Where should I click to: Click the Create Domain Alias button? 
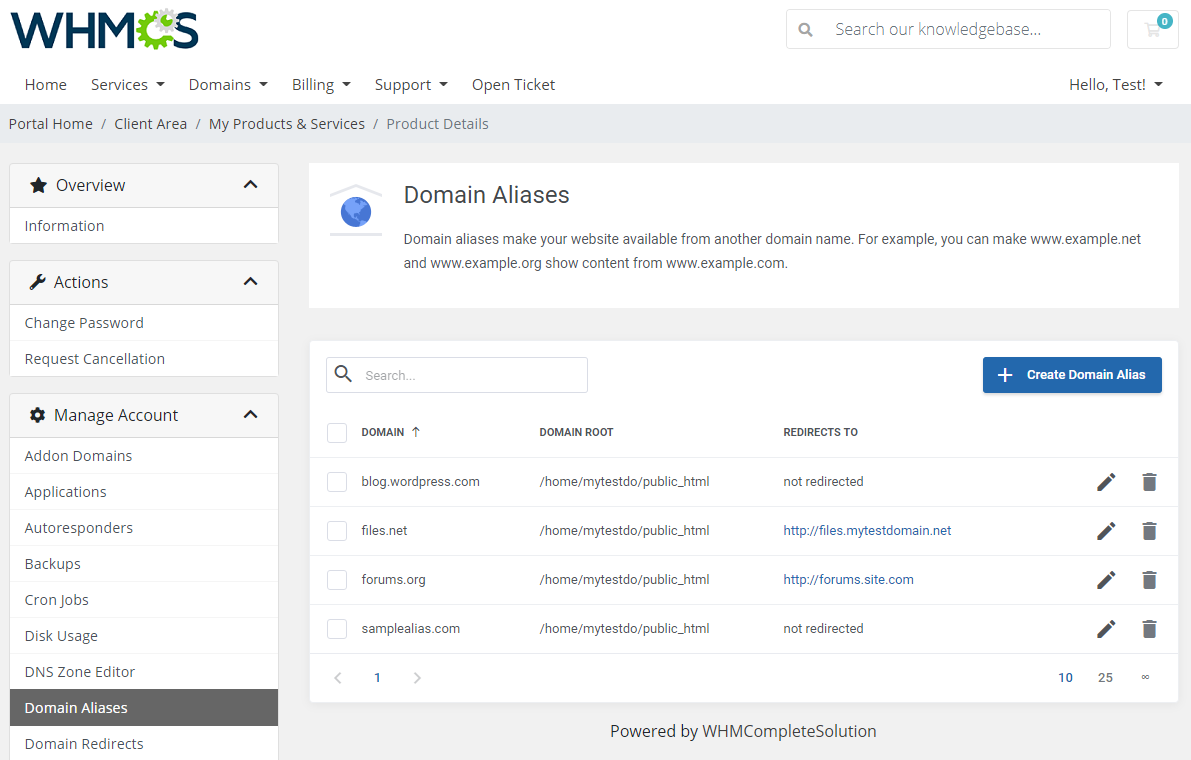tap(1071, 375)
